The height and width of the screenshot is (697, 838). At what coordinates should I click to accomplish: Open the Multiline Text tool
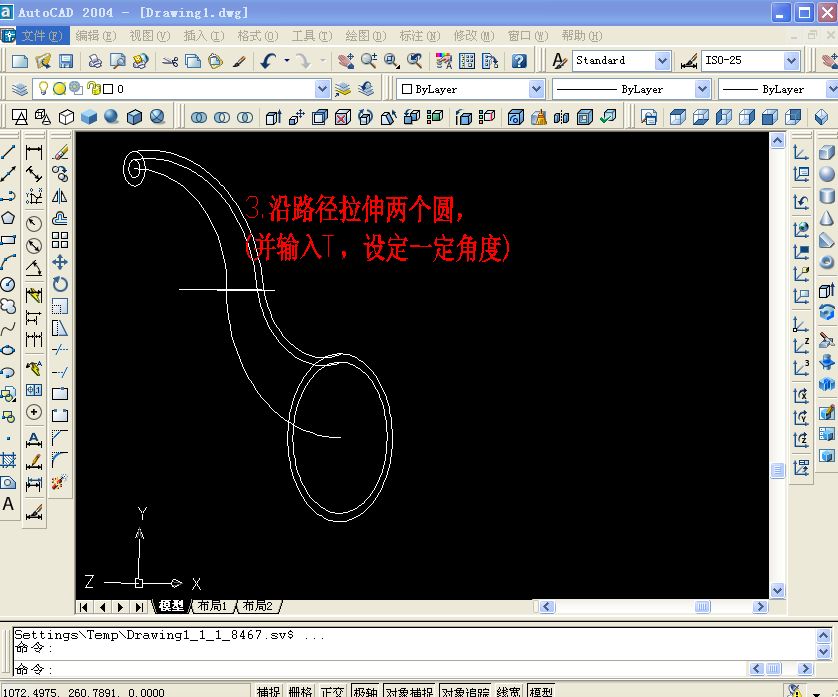7,504
